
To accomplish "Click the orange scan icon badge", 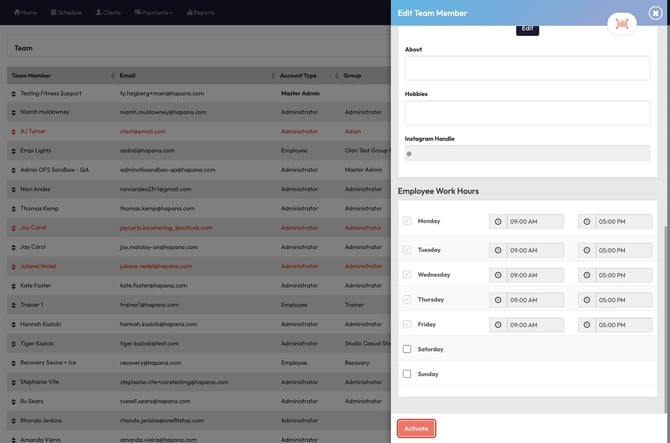I will point(622,24).
